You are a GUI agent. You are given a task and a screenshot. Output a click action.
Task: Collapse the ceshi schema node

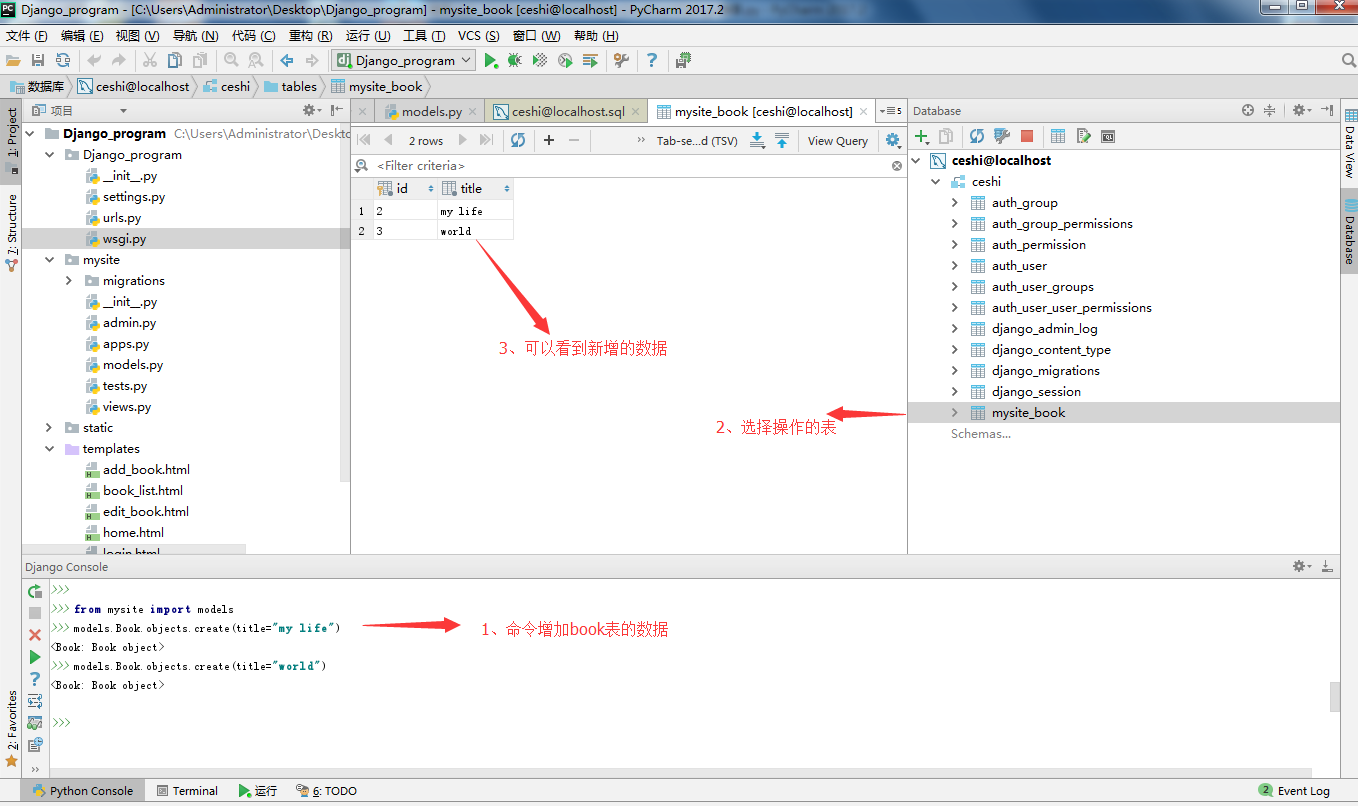click(936, 182)
